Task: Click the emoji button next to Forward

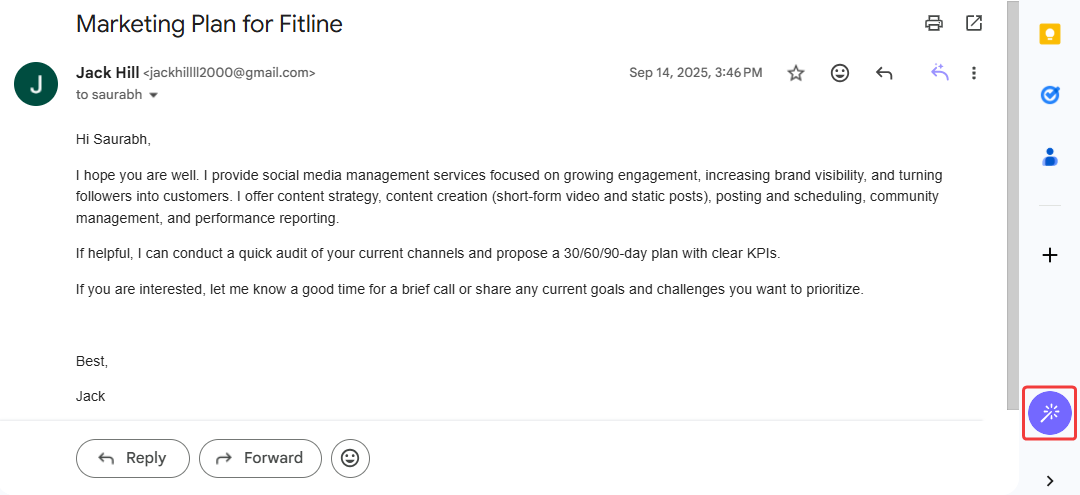Action: pyautogui.click(x=350, y=458)
